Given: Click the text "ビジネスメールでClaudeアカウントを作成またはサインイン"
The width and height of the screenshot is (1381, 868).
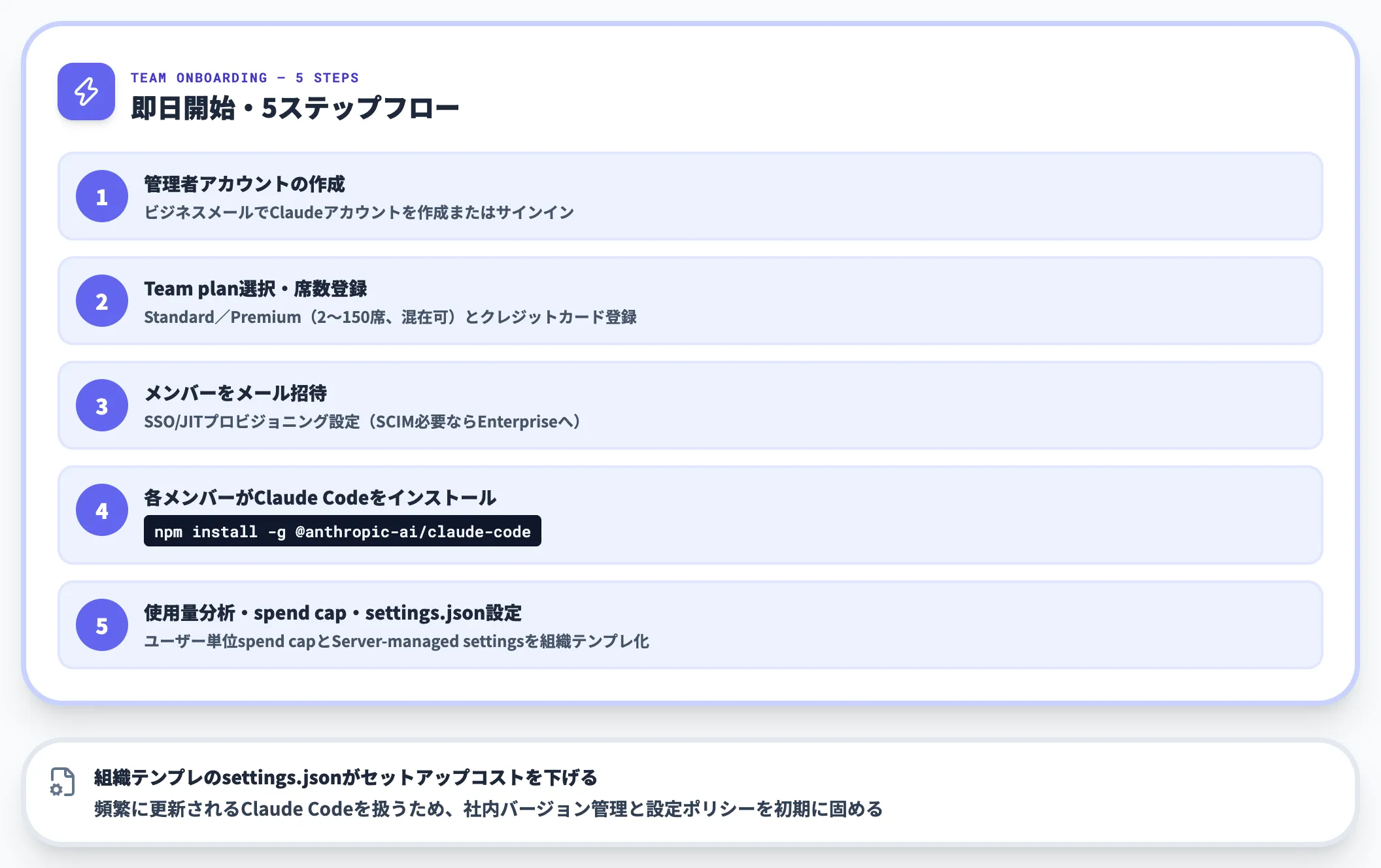Looking at the screenshot, I should 359,212.
